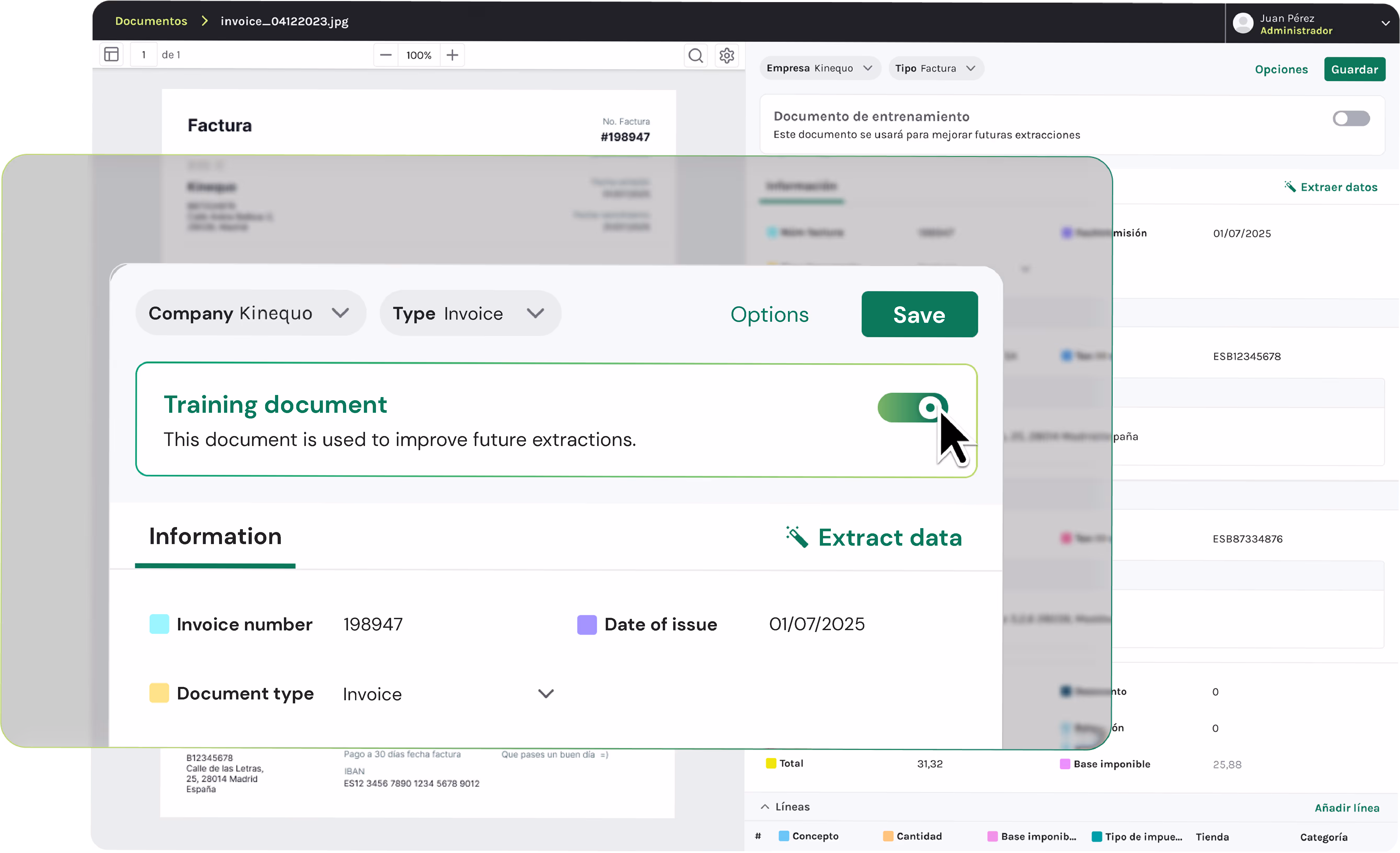Click the zoom out minus icon
Image resolution: width=1400 pixels, height=853 pixels.
(386, 55)
